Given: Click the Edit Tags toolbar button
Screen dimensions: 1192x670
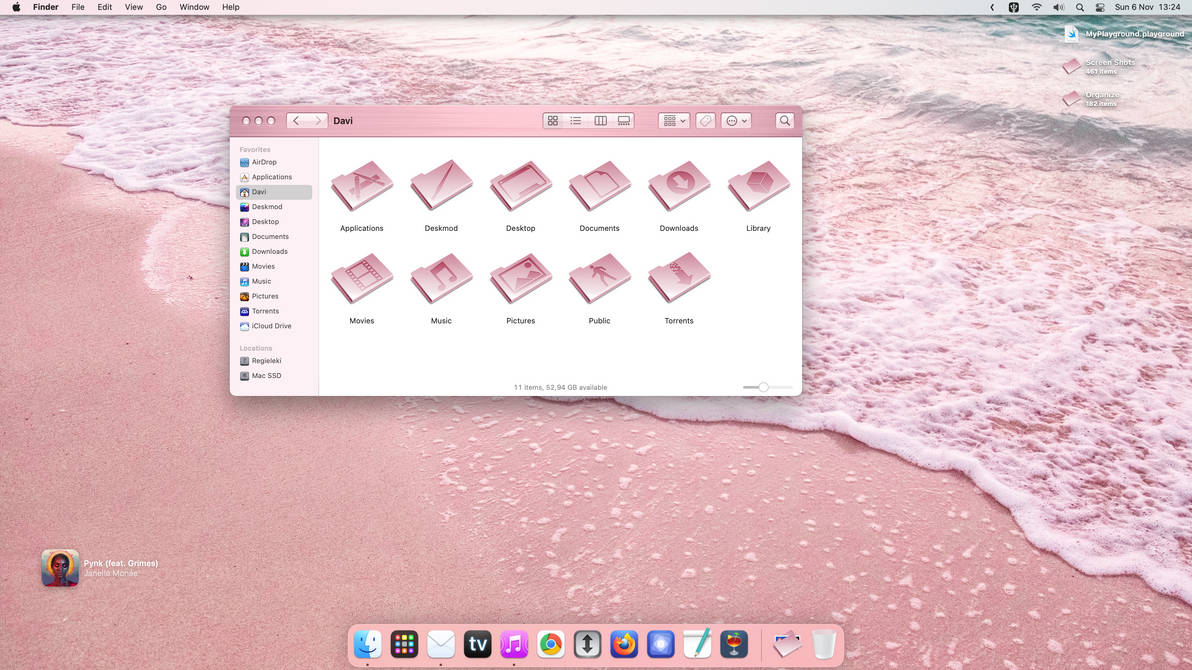Looking at the screenshot, I should coord(705,121).
